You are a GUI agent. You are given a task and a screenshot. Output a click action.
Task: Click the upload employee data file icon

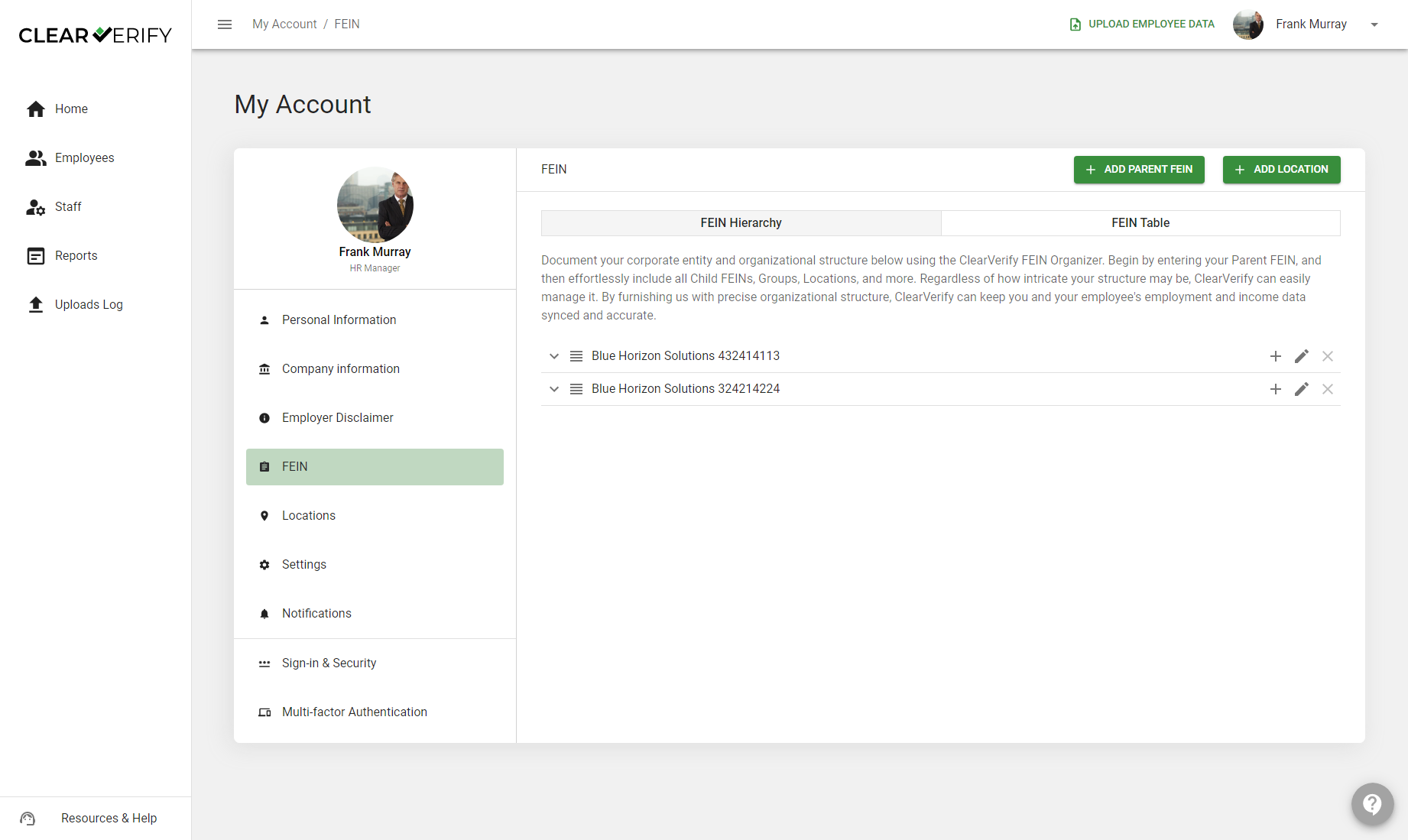[1075, 24]
